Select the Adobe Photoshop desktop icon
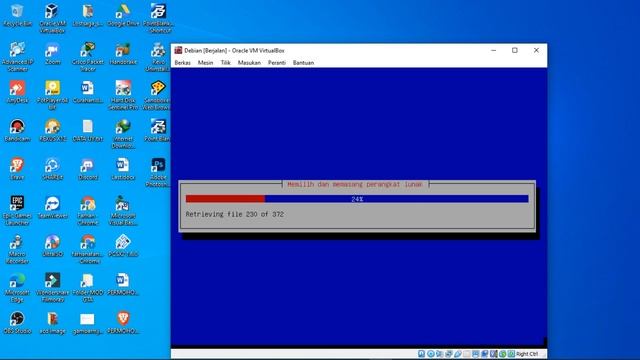This screenshot has height=360, width=640. coord(158,172)
